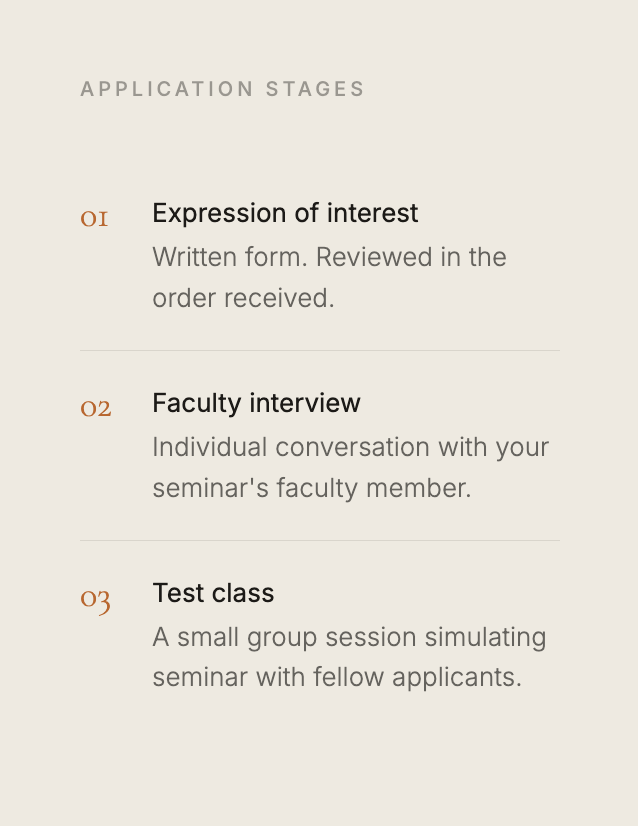Click the divider below Expression of interest
Viewport: 638px width, 826px height.
[x=320, y=350]
